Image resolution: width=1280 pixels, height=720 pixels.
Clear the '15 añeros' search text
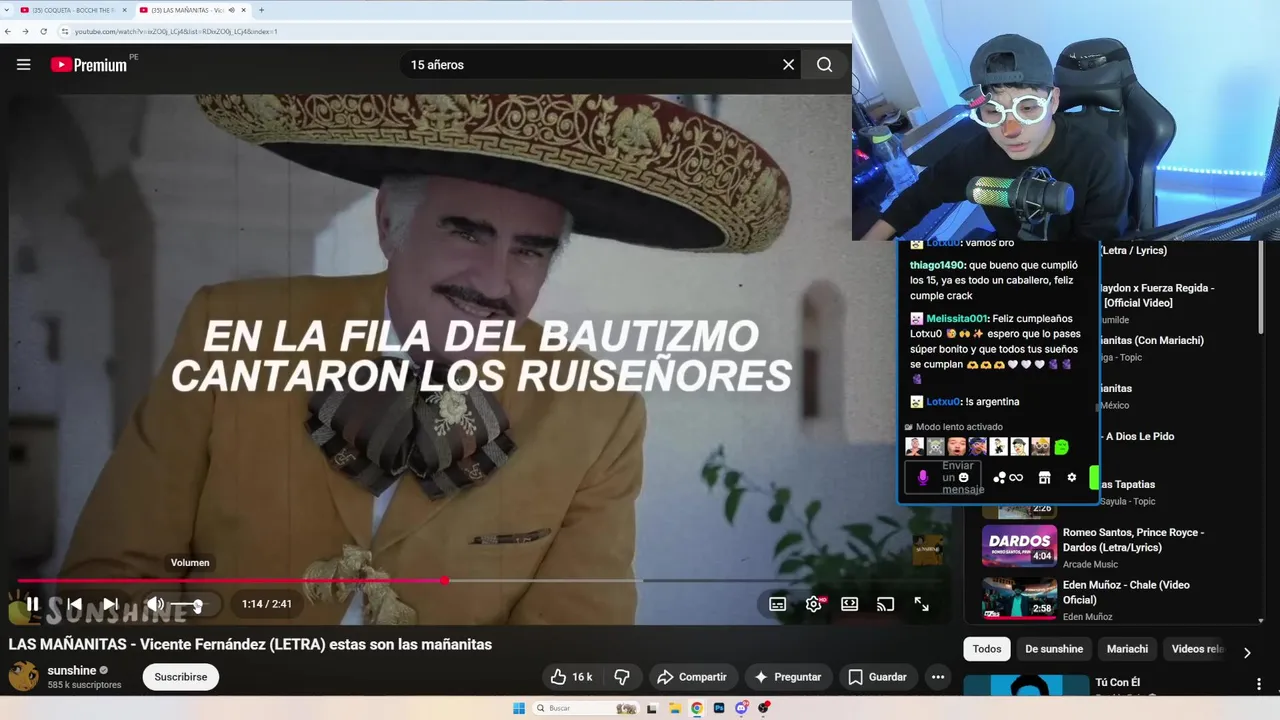point(788,65)
